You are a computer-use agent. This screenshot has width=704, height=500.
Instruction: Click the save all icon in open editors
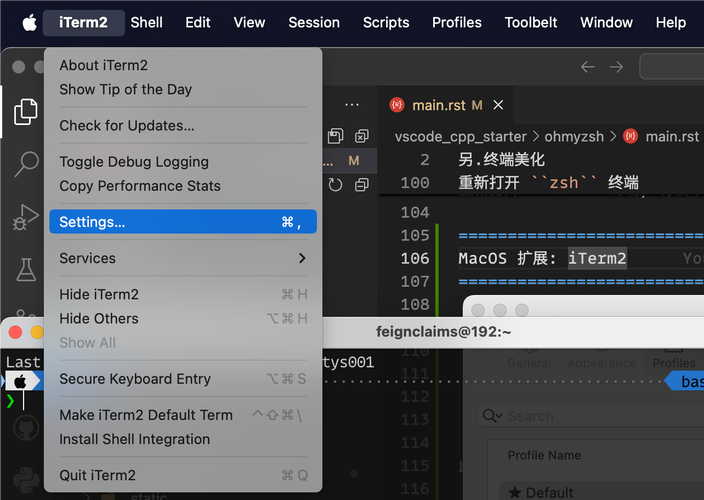click(335, 136)
